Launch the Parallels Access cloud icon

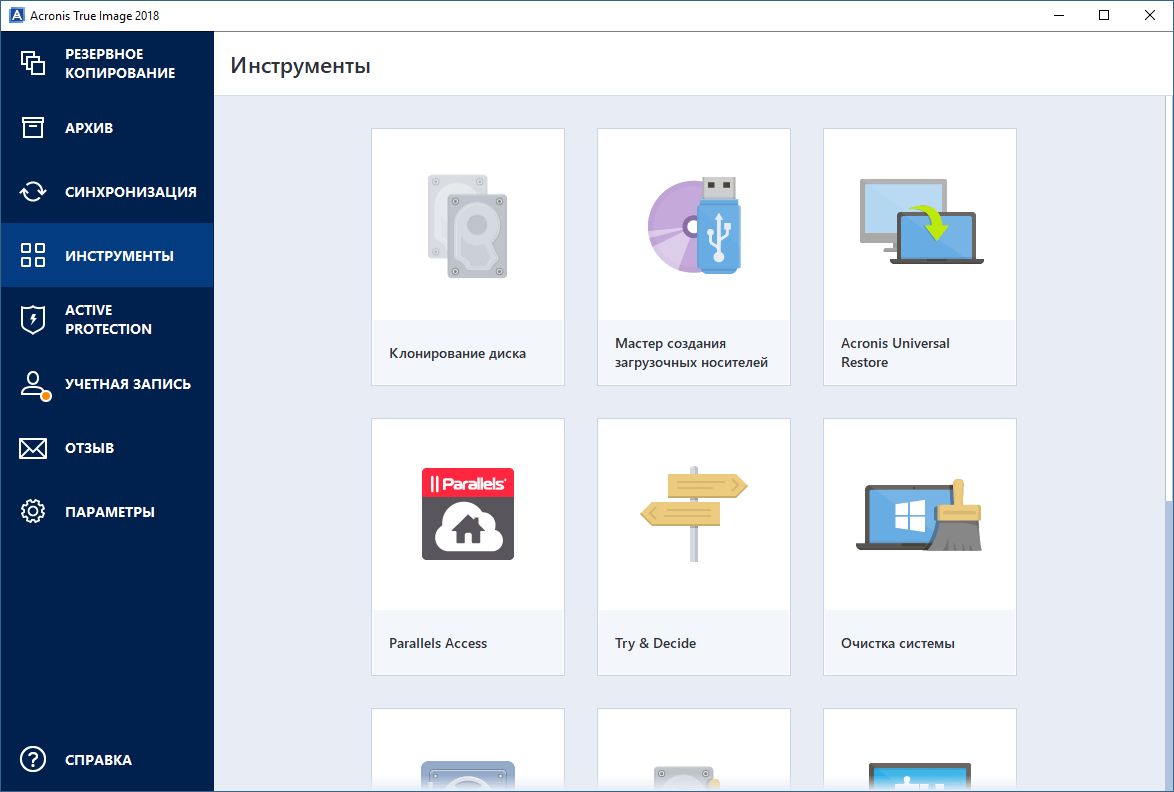click(467, 514)
